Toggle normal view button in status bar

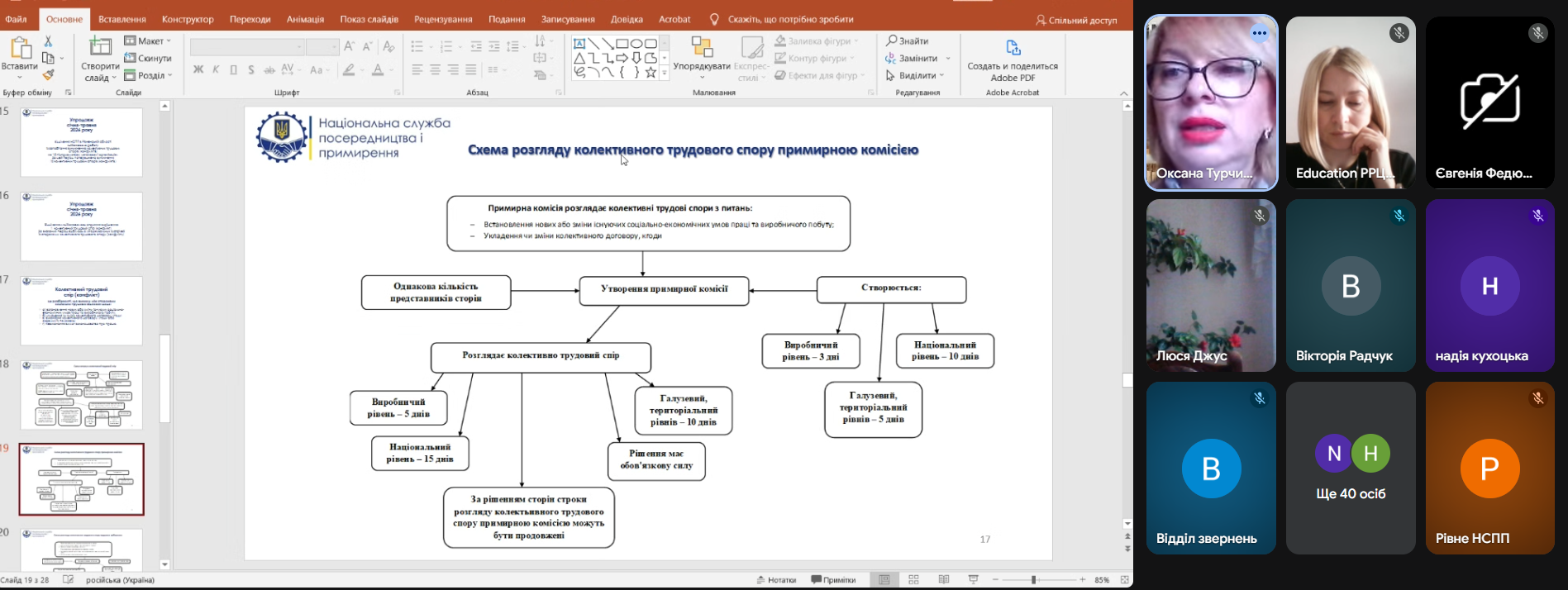click(x=884, y=580)
